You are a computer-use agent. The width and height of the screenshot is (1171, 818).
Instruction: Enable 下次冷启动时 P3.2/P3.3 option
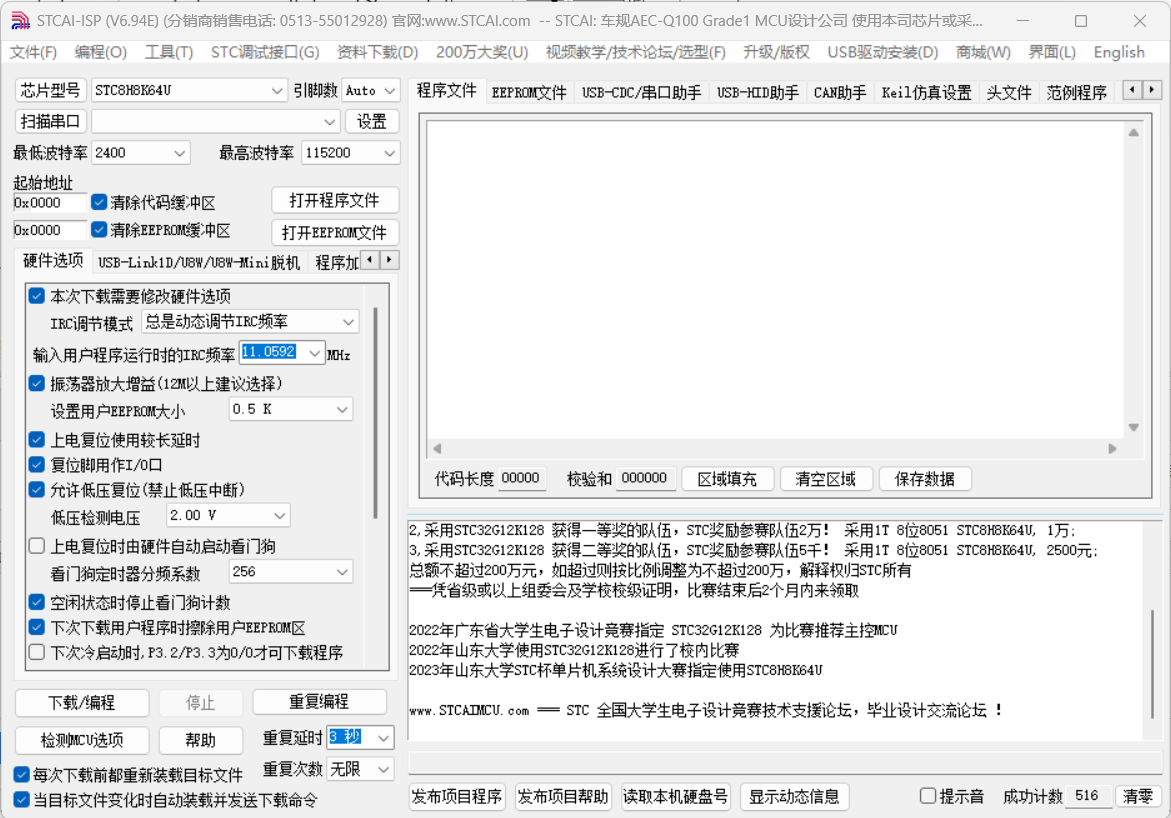coord(37,651)
